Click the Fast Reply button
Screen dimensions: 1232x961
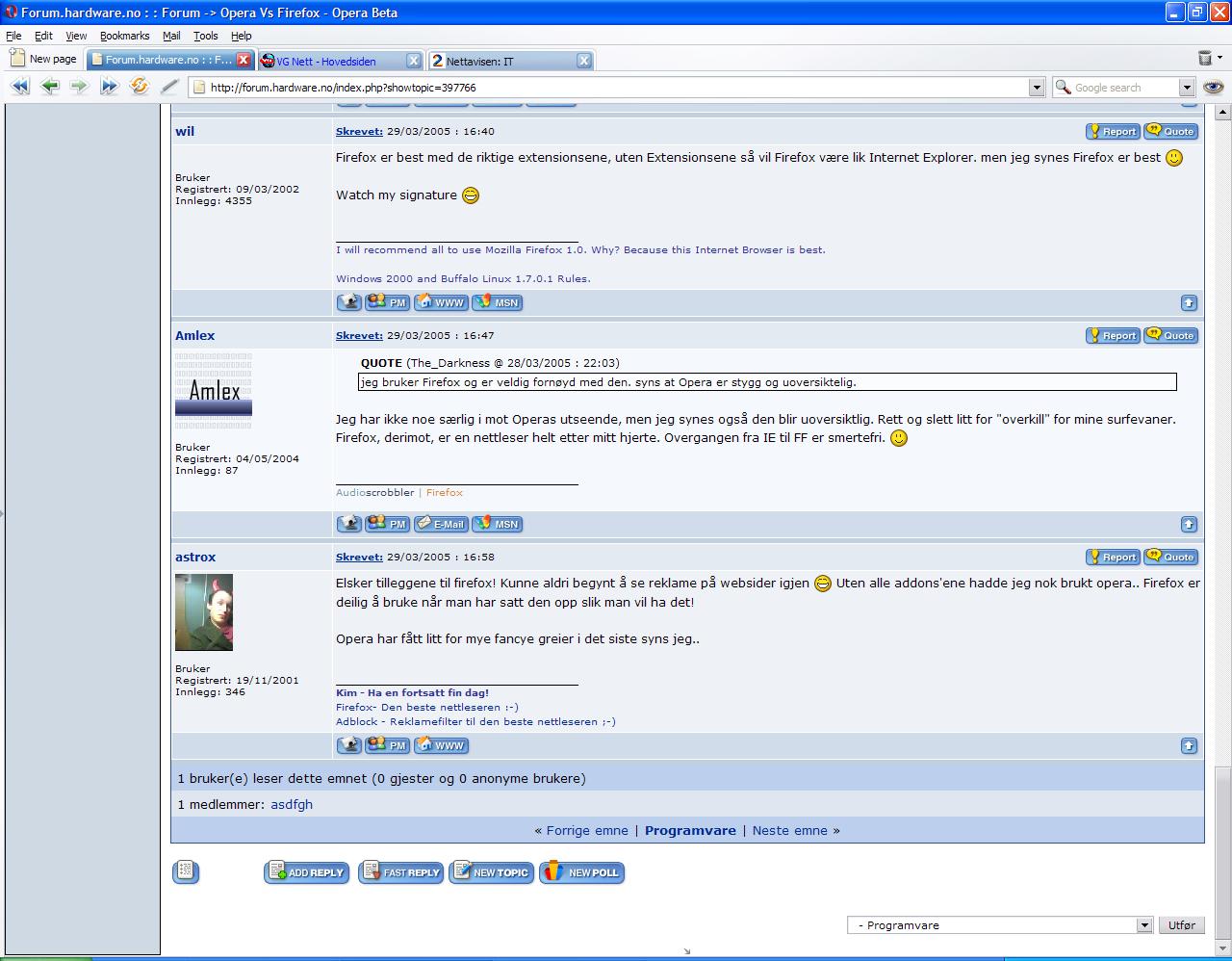coord(401,872)
